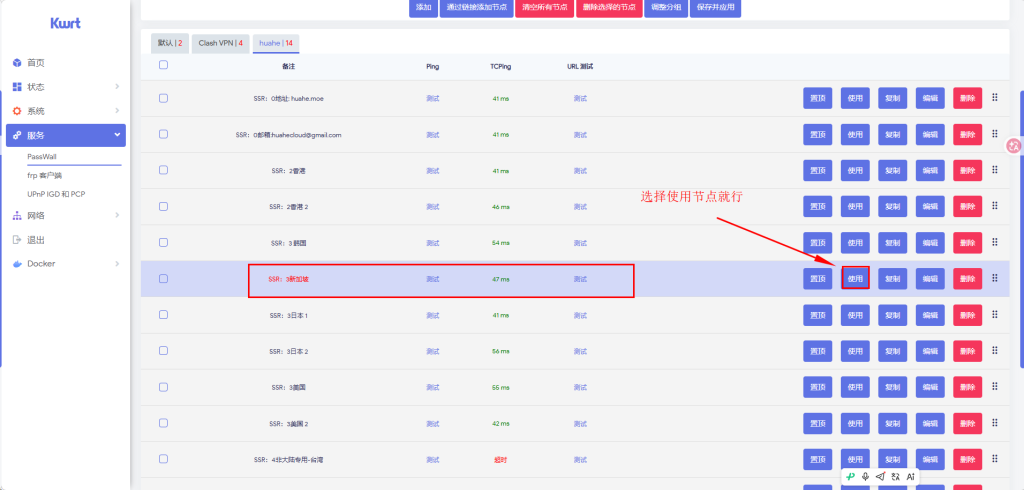
Task: Tick the checkbox of the 3新加坡 node
Action: click(163, 278)
